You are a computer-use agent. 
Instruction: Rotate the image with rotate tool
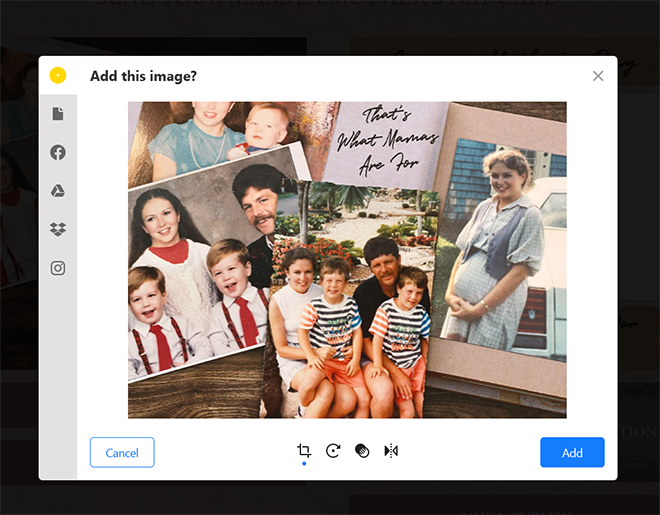pos(333,451)
